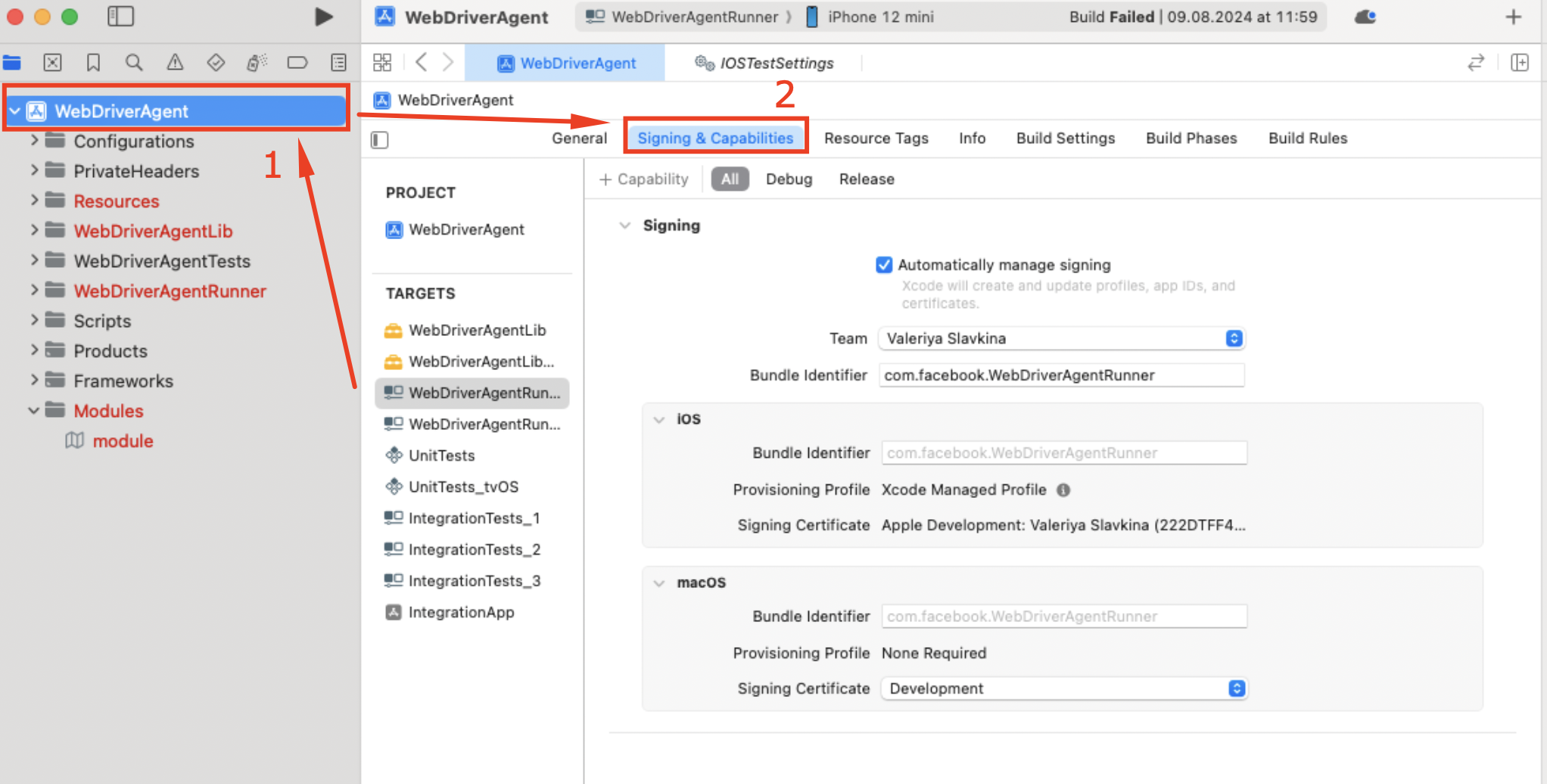Click the plus button in the toolbar
Screen dimensions: 1547x784
coord(1513,17)
